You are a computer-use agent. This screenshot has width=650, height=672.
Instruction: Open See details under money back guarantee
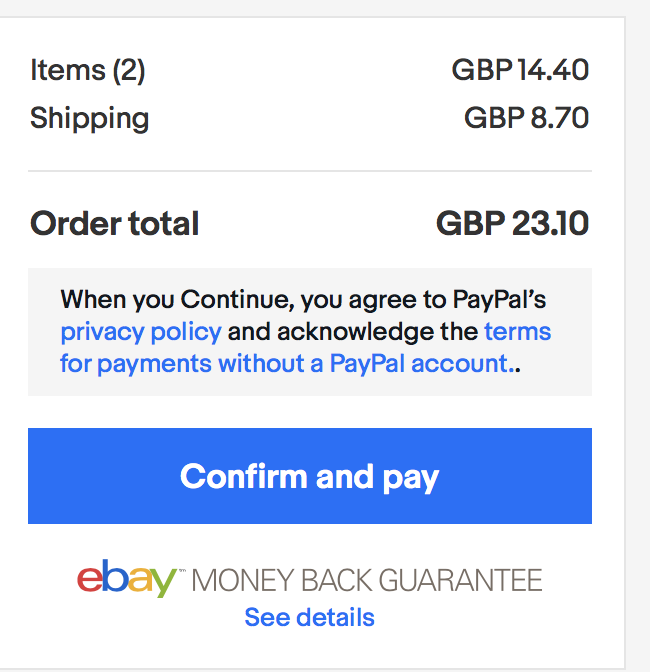(309, 617)
